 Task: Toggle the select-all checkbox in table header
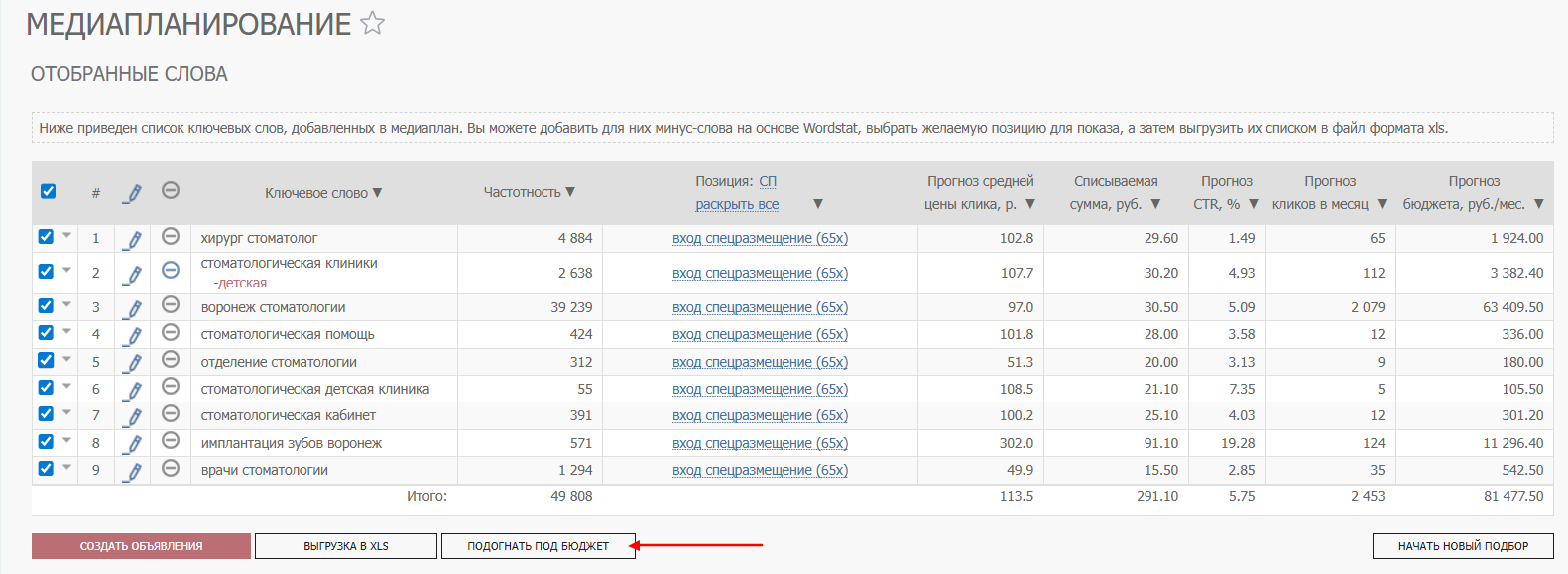[x=48, y=191]
